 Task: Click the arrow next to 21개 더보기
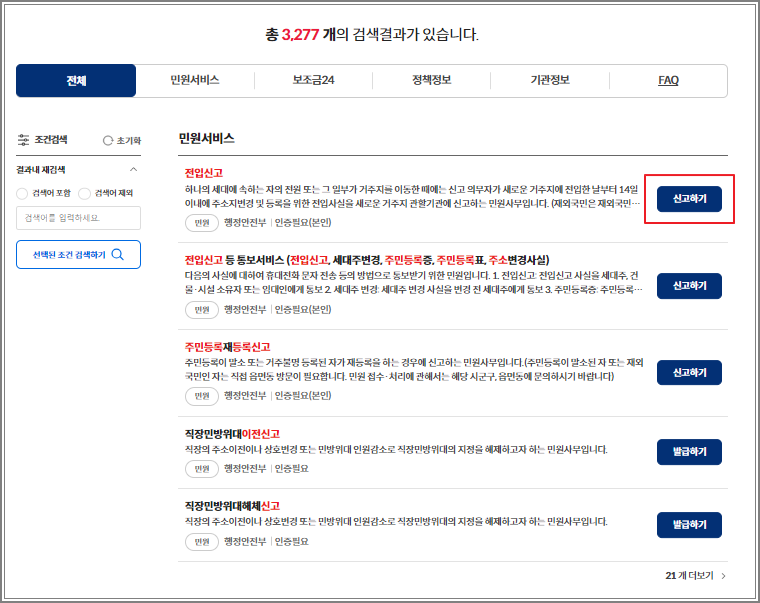coord(723,576)
